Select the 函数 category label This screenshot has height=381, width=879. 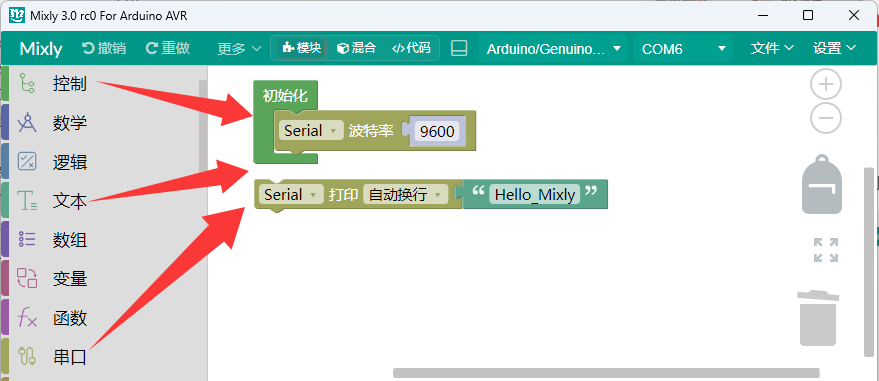pos(70,318)
